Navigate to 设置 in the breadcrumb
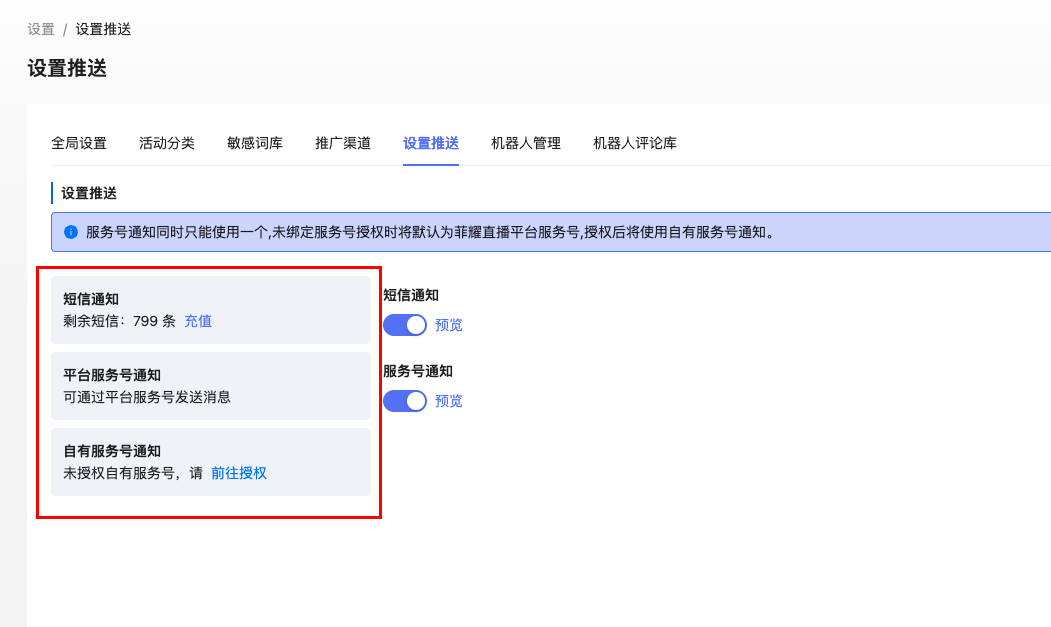Image resolution: width=1051 pixels, height=627 pixels. tap(41, 29)
